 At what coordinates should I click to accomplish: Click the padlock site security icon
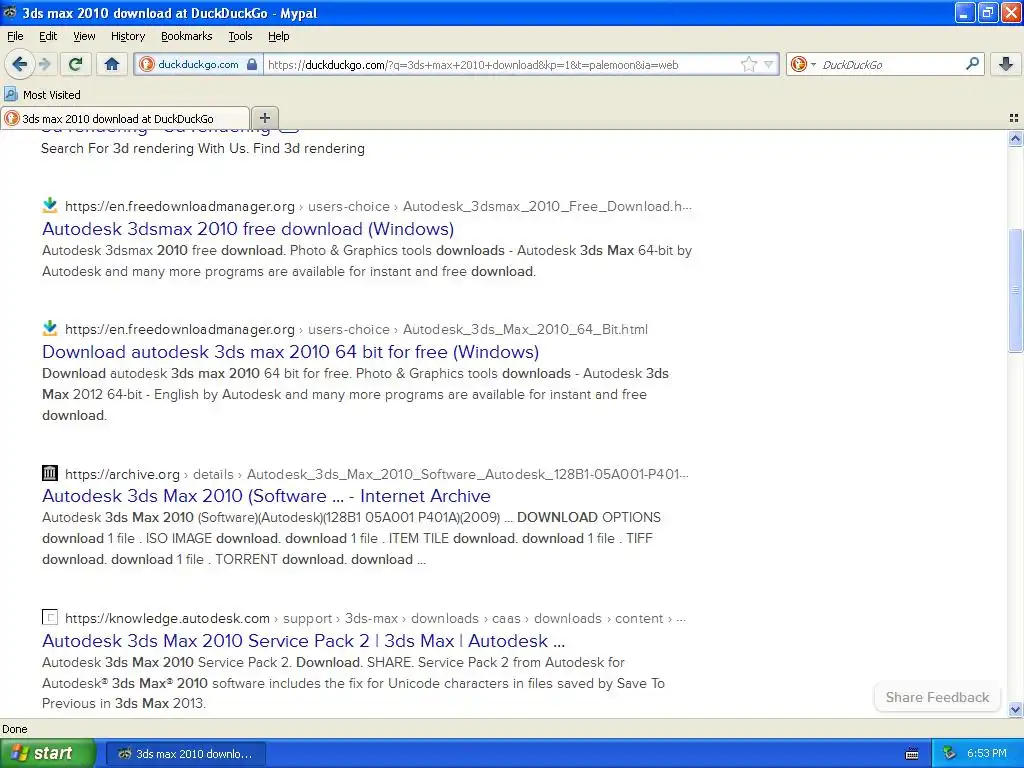click(252, 64)
